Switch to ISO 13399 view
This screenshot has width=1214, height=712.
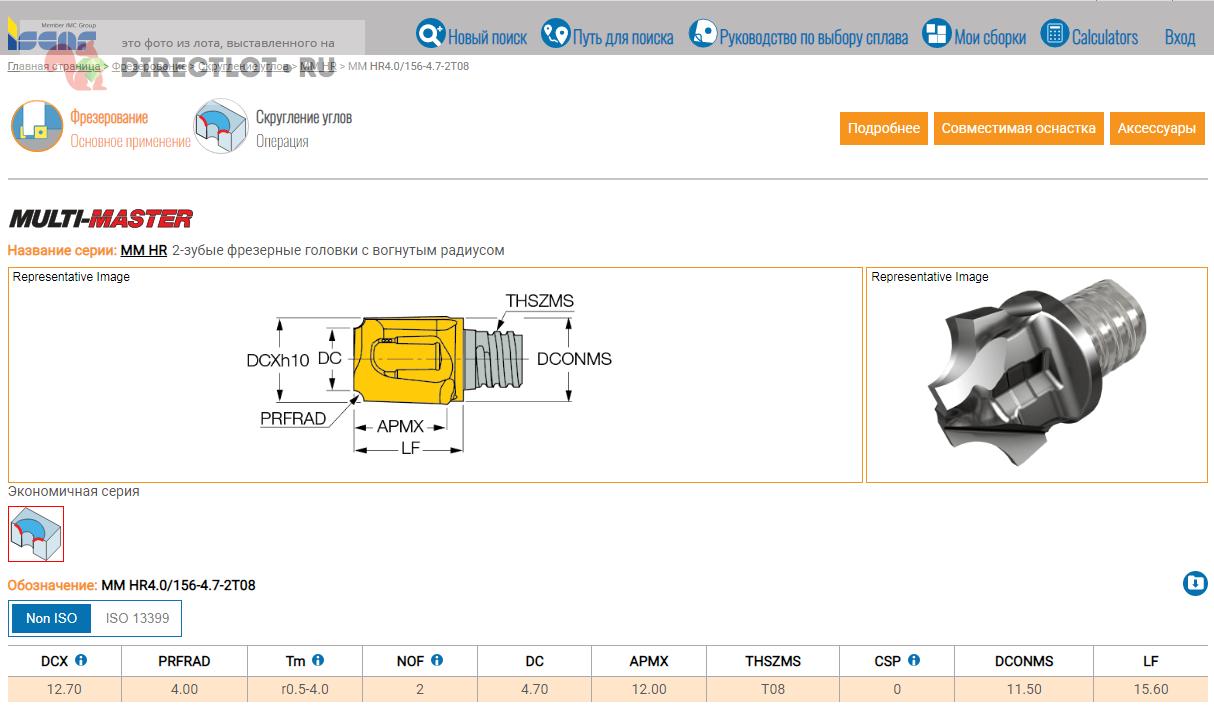(x=137, y=618)
